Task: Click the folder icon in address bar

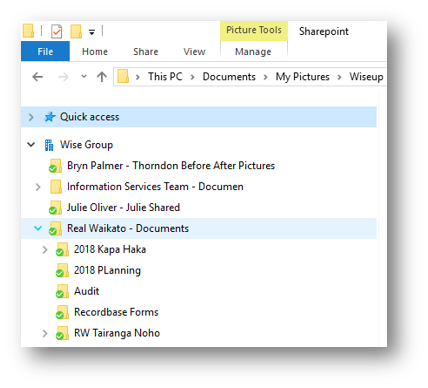Action: [123, 76]
